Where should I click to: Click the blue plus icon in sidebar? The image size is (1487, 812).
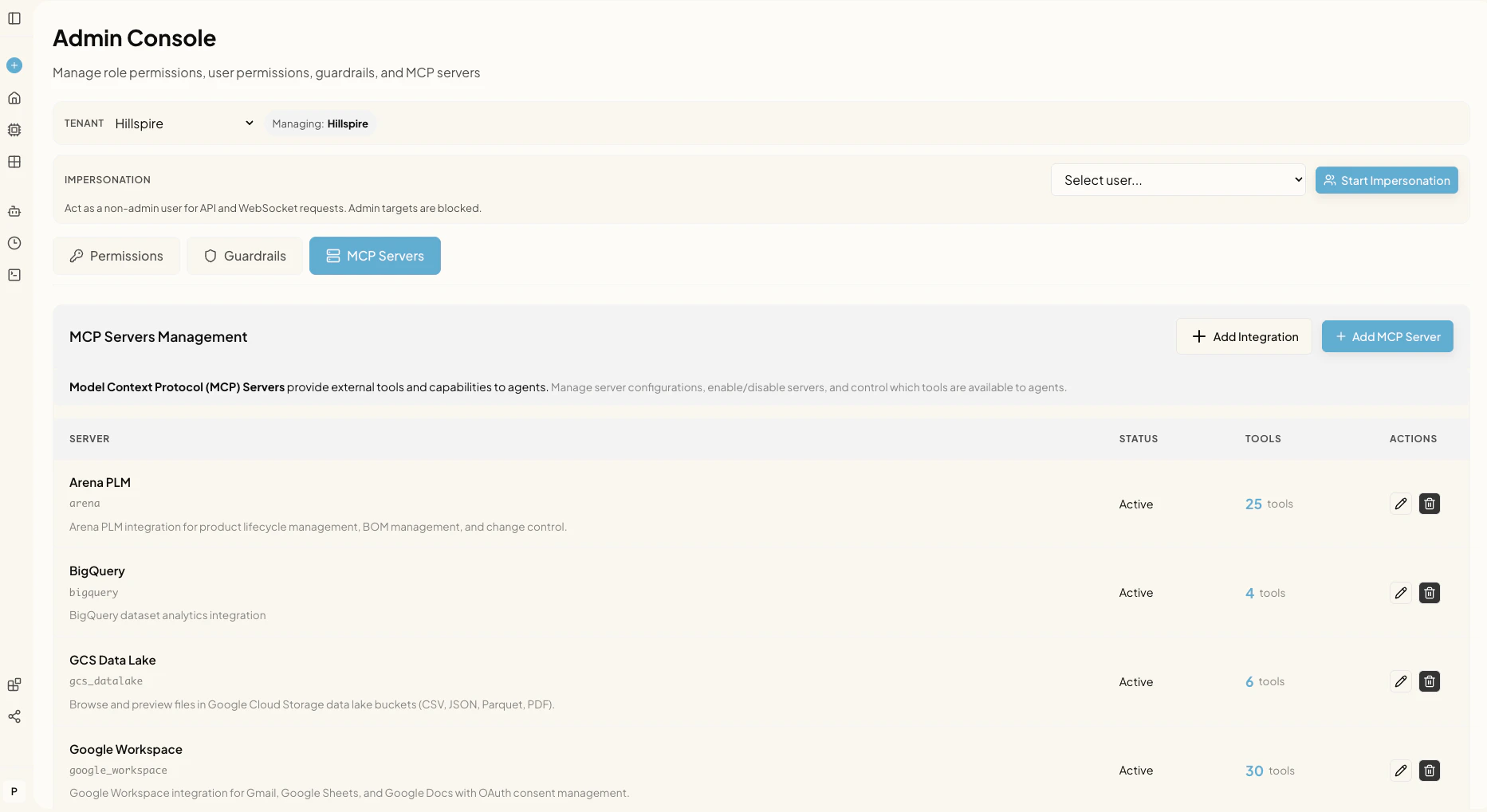point(14,65)
